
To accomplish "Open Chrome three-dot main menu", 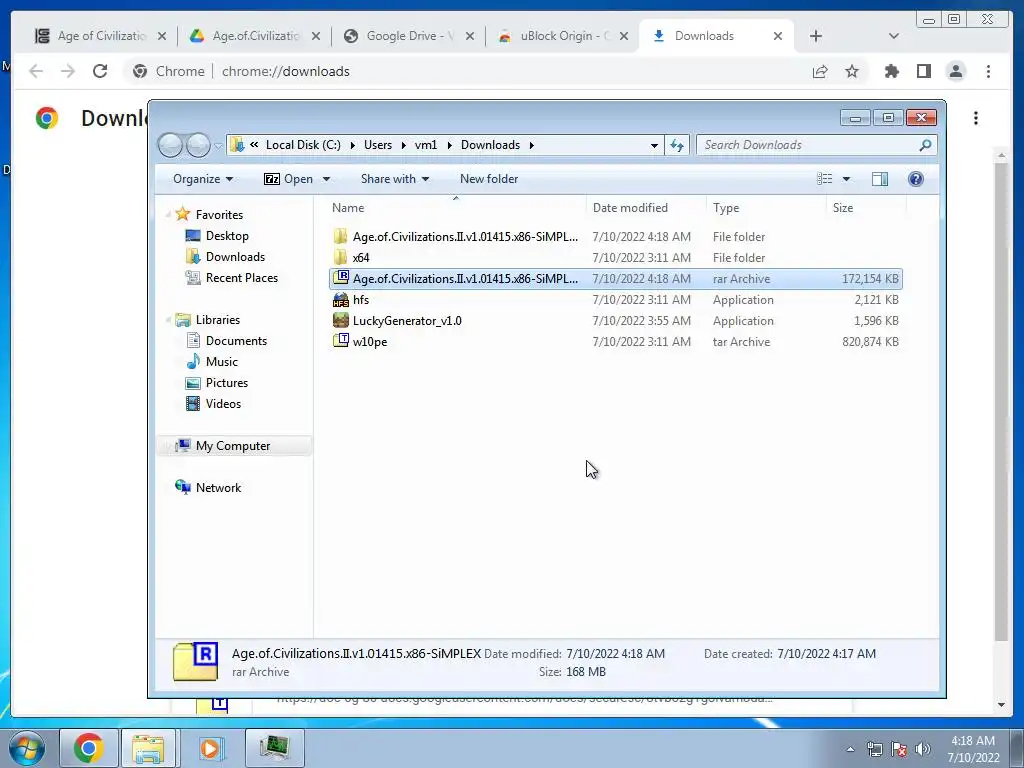I will tap(988, 71).
